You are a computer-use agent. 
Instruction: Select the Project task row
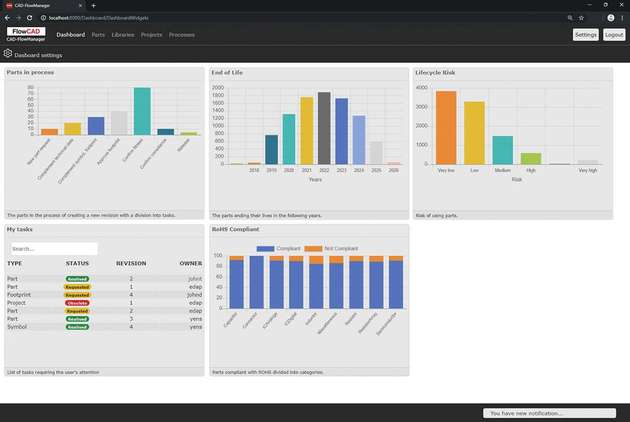104,303
